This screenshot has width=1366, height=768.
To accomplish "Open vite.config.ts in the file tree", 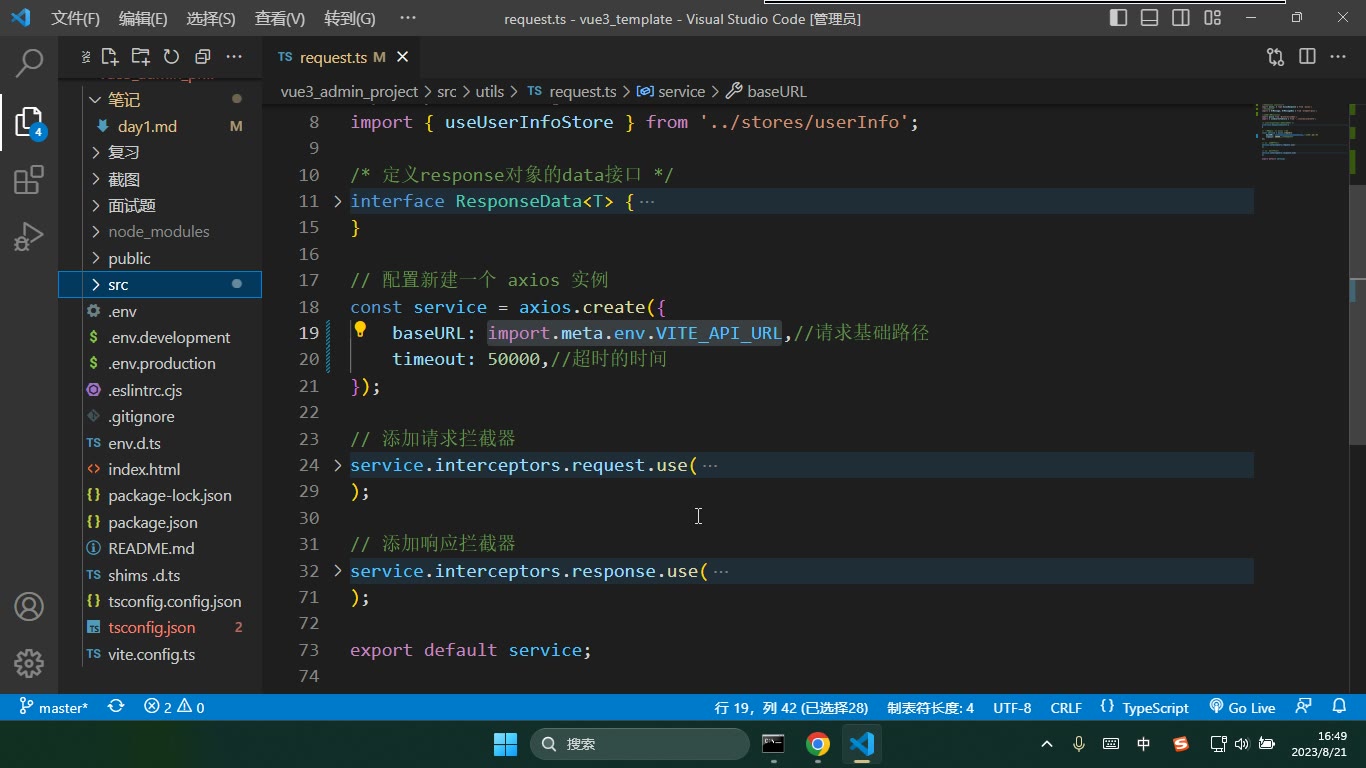I will point(160,654).
